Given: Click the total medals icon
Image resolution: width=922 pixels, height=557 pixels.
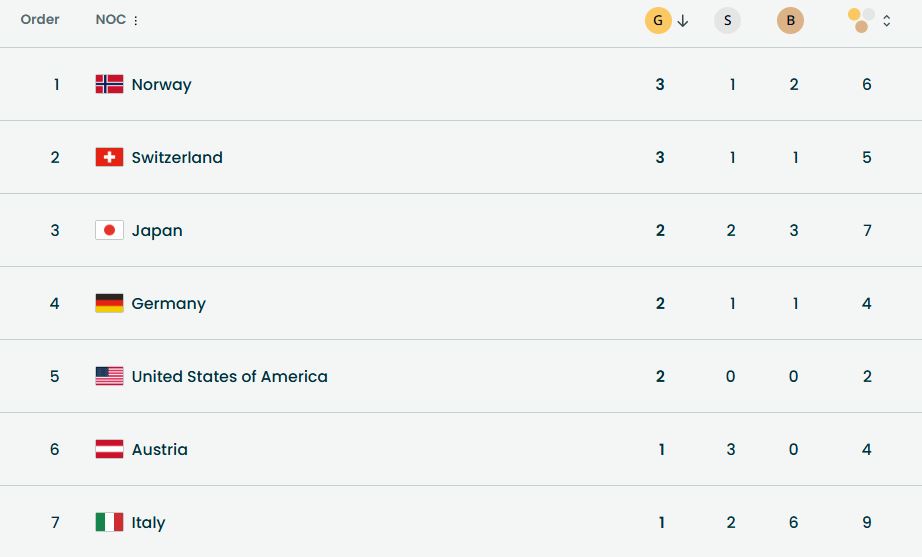Looking at the screenshot, I should click(x=861, y=20).
